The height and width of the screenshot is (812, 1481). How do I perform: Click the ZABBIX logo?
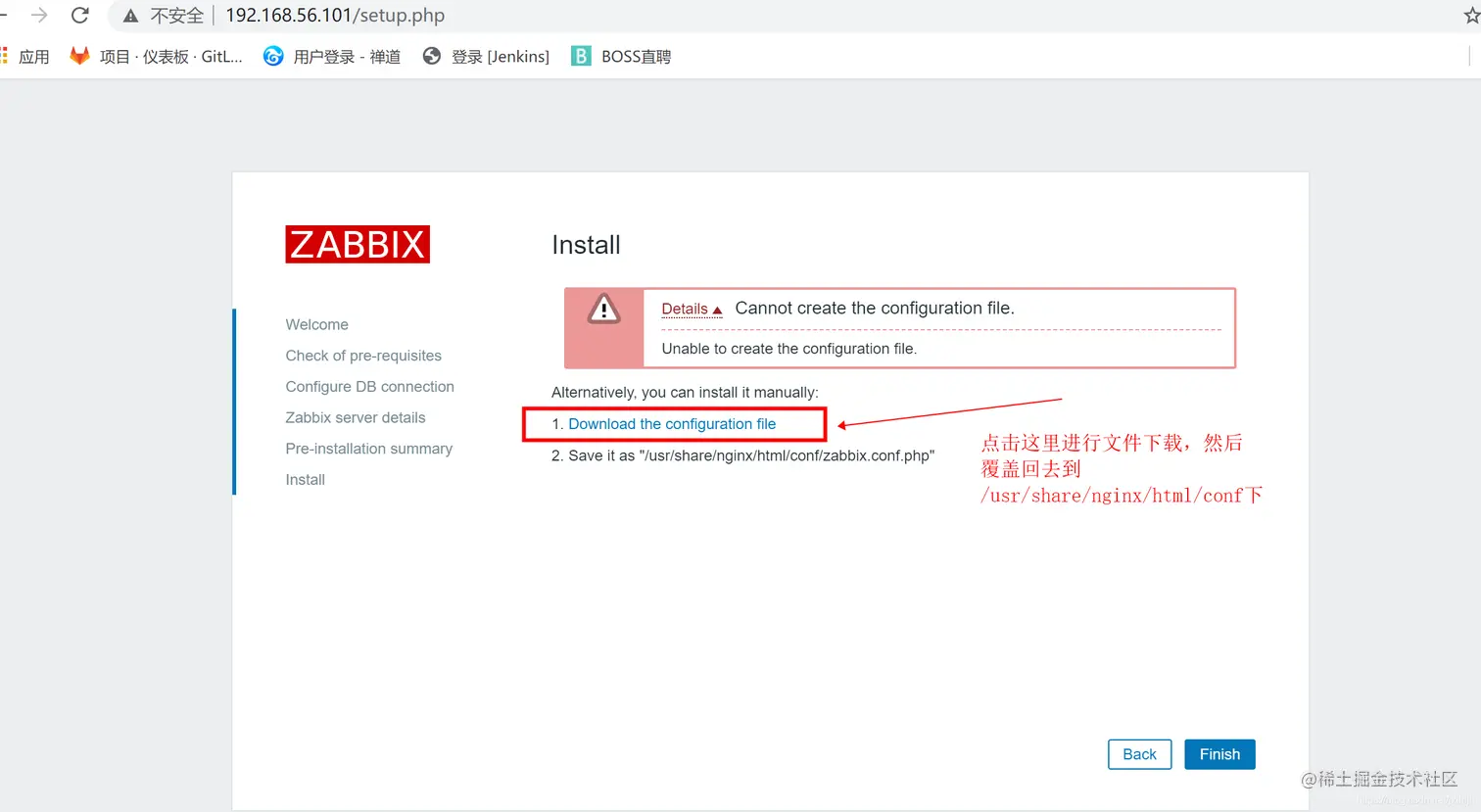[x=357, y=244]
